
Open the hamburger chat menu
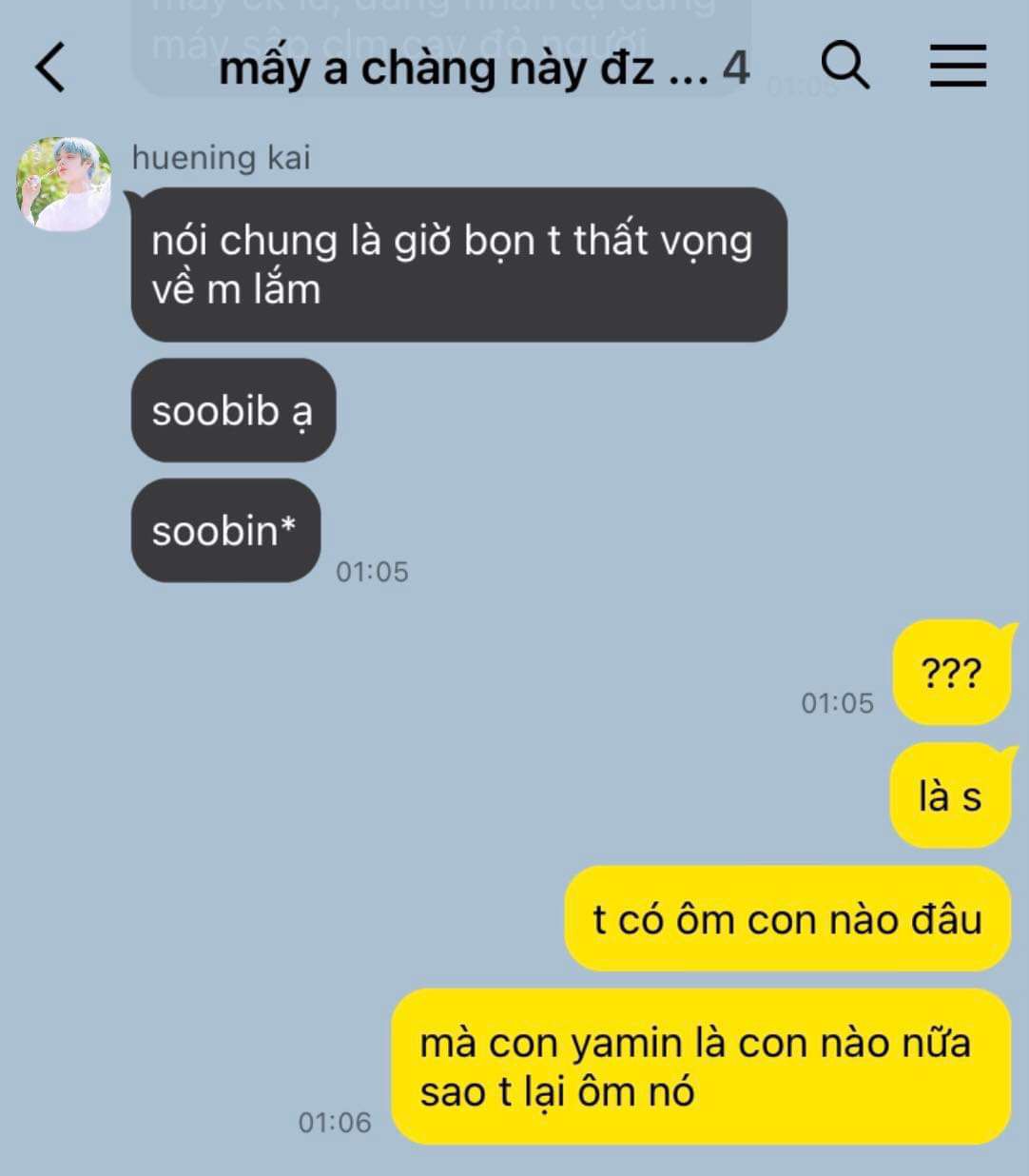click(x=957, y=67)
